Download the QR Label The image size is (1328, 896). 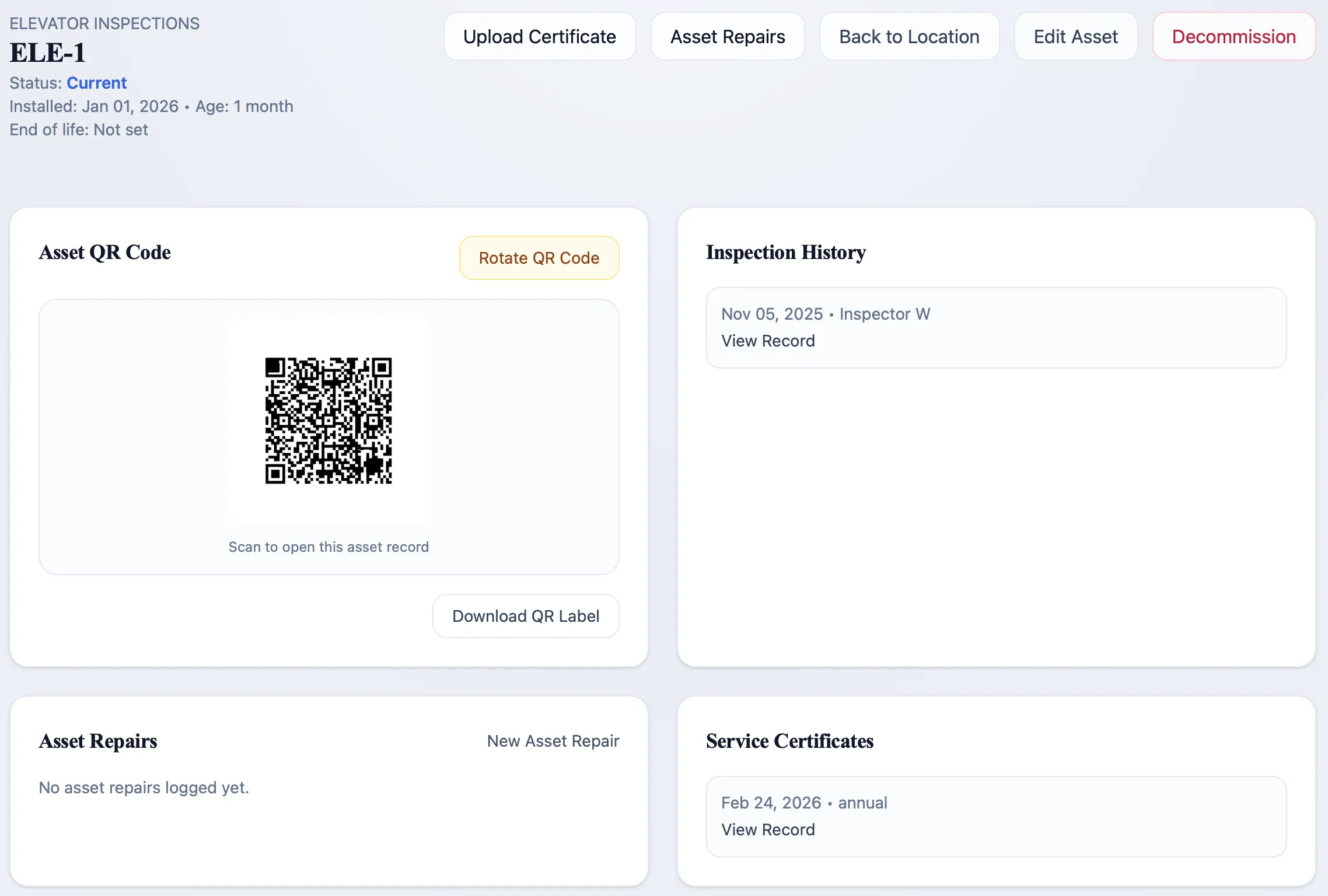[x=525, y=615]
